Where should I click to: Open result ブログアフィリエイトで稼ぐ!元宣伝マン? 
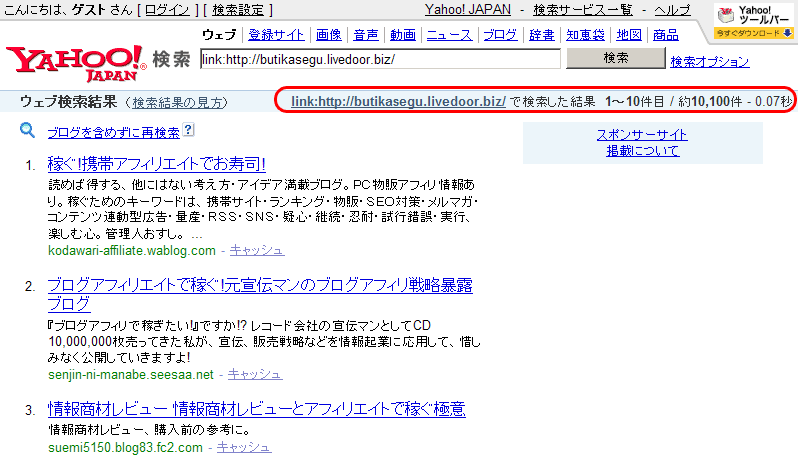260,294
